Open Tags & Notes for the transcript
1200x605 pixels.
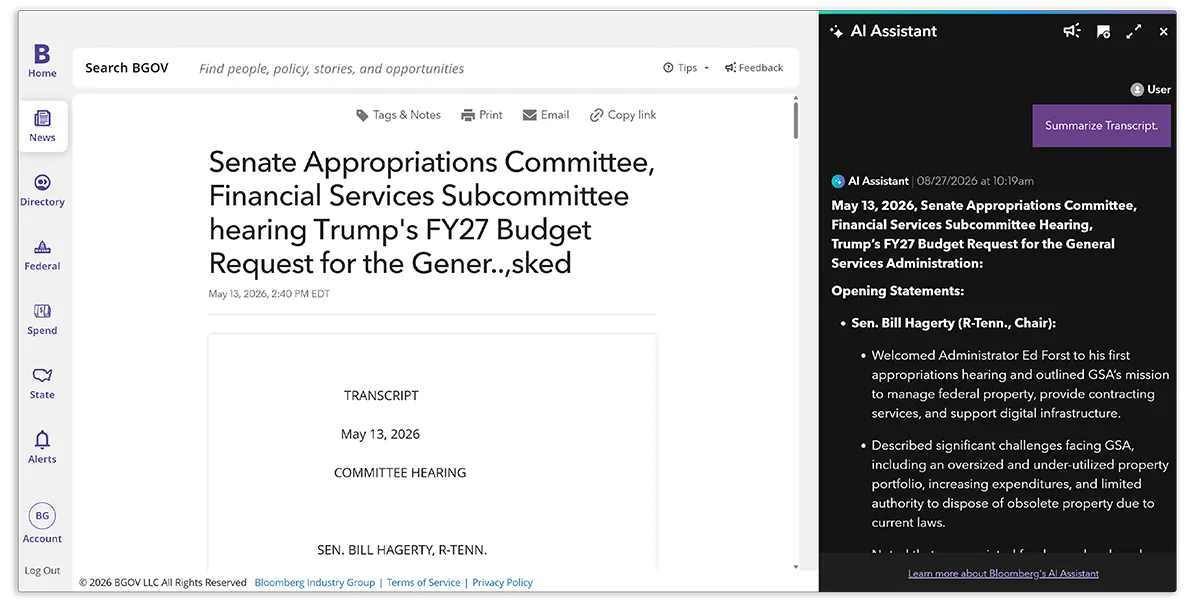pyautogui.click(x=398, y=115)
